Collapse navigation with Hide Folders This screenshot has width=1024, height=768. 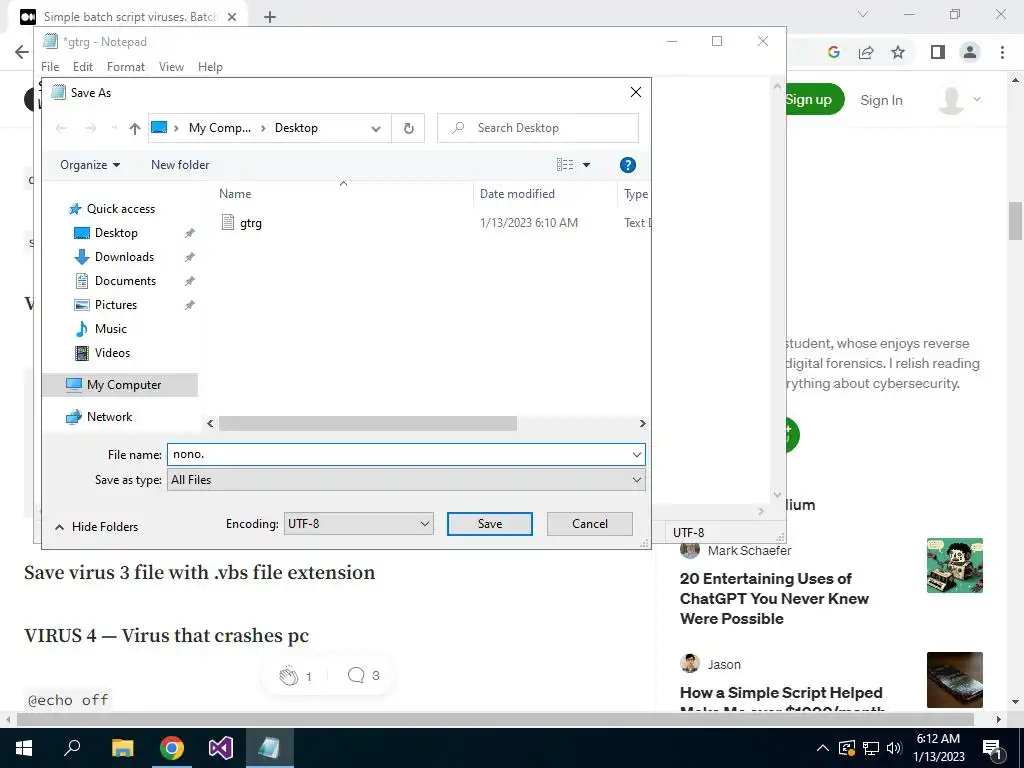coord(97,527)
